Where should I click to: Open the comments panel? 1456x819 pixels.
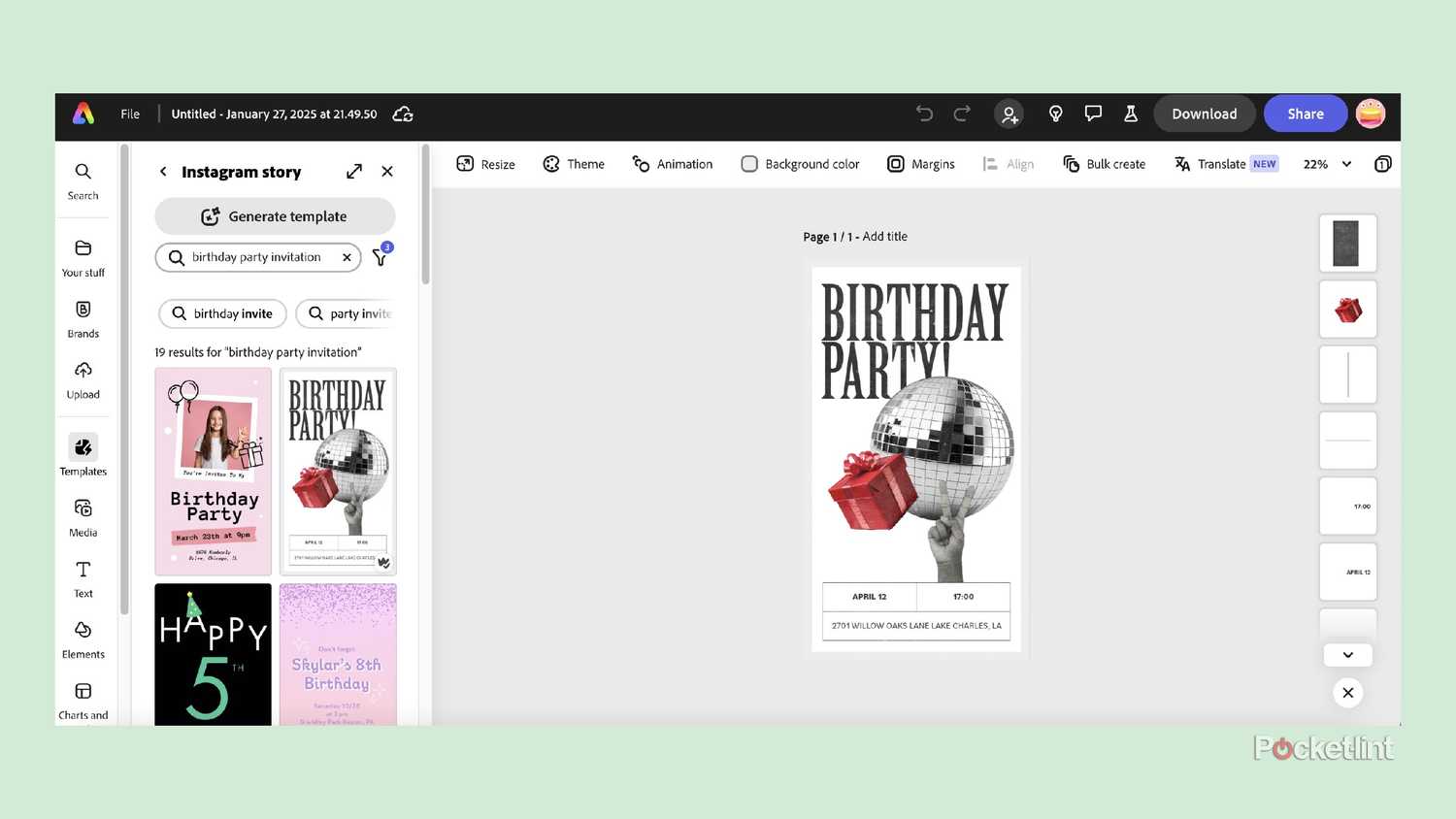1093,114
